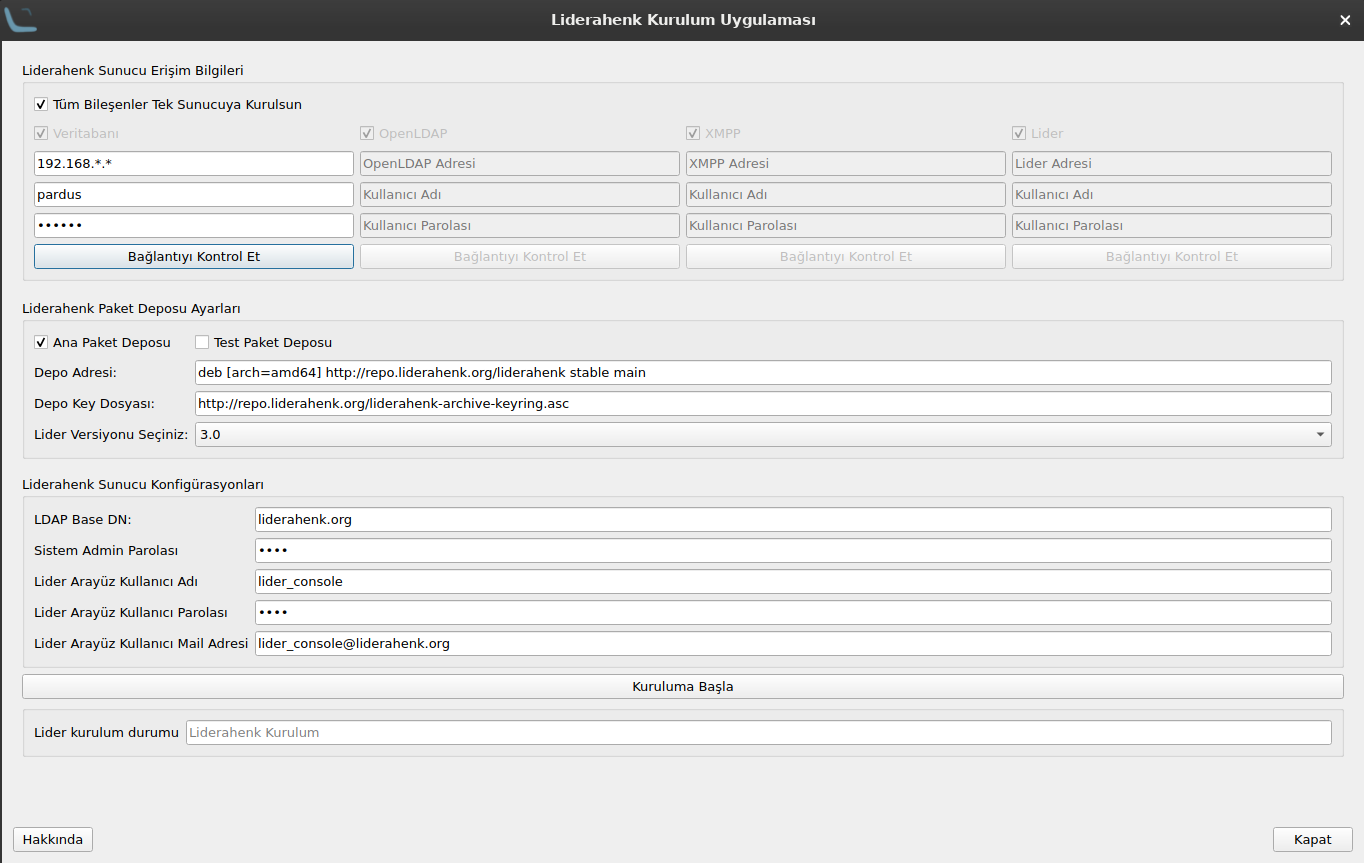
Task: Click the OpenLDAP Kullanıcı Parolası field
Action: (520, 226)
